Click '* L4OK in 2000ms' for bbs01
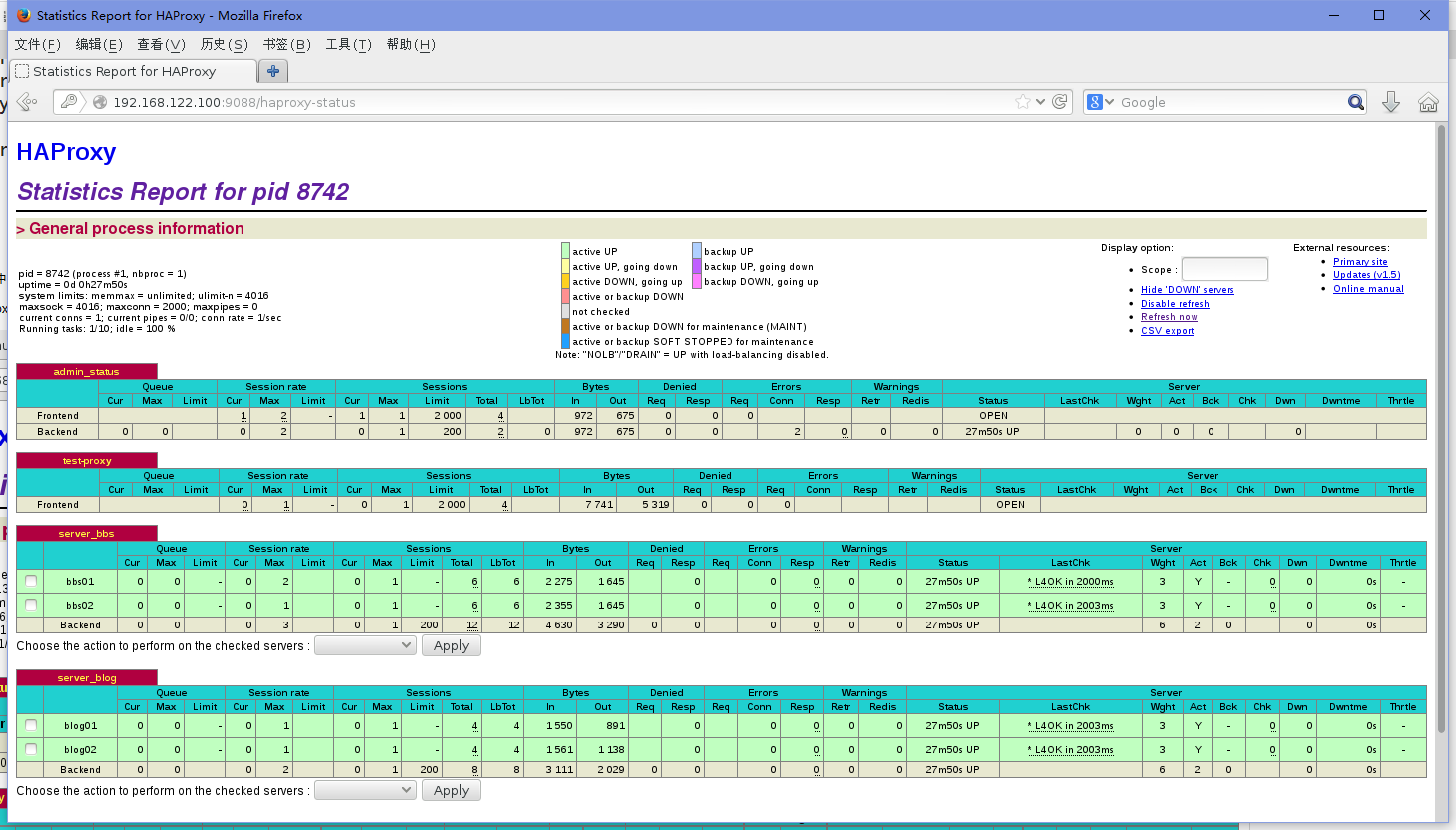The height and width of the screenshot is (830, 1456). (1070, 581)
